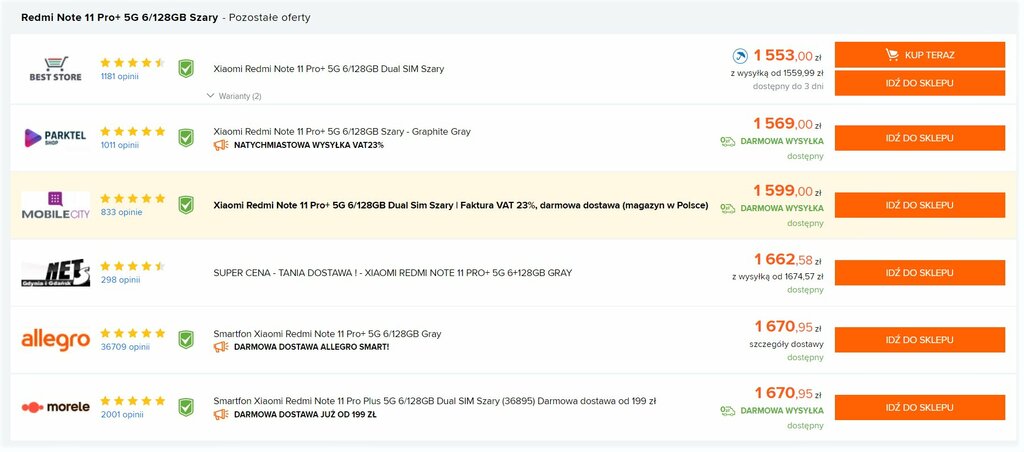This screenshot has width=1024, height=452.
Task: Open the 36709 opinii reviews link
Action: 125,347
